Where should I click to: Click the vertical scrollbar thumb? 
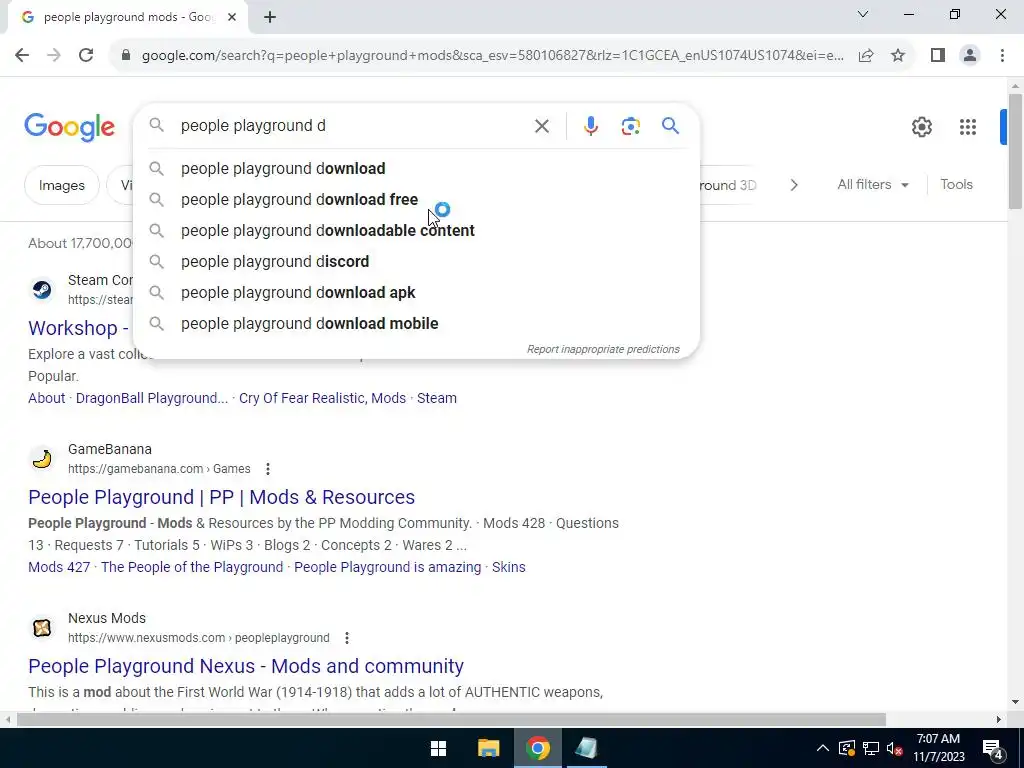pyautogui.click(x=1015, y=152)
